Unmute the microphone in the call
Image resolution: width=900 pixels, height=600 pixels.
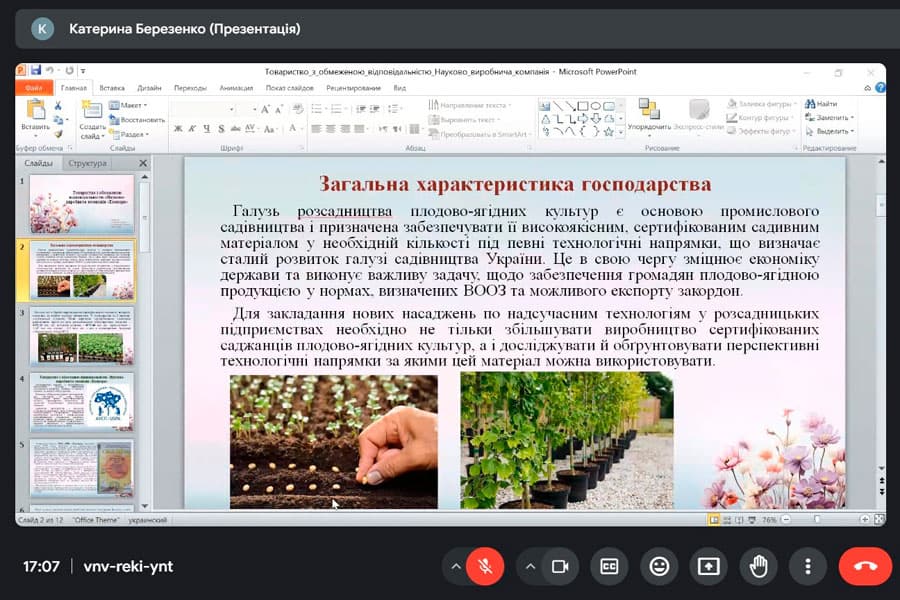tap(484, 566)
